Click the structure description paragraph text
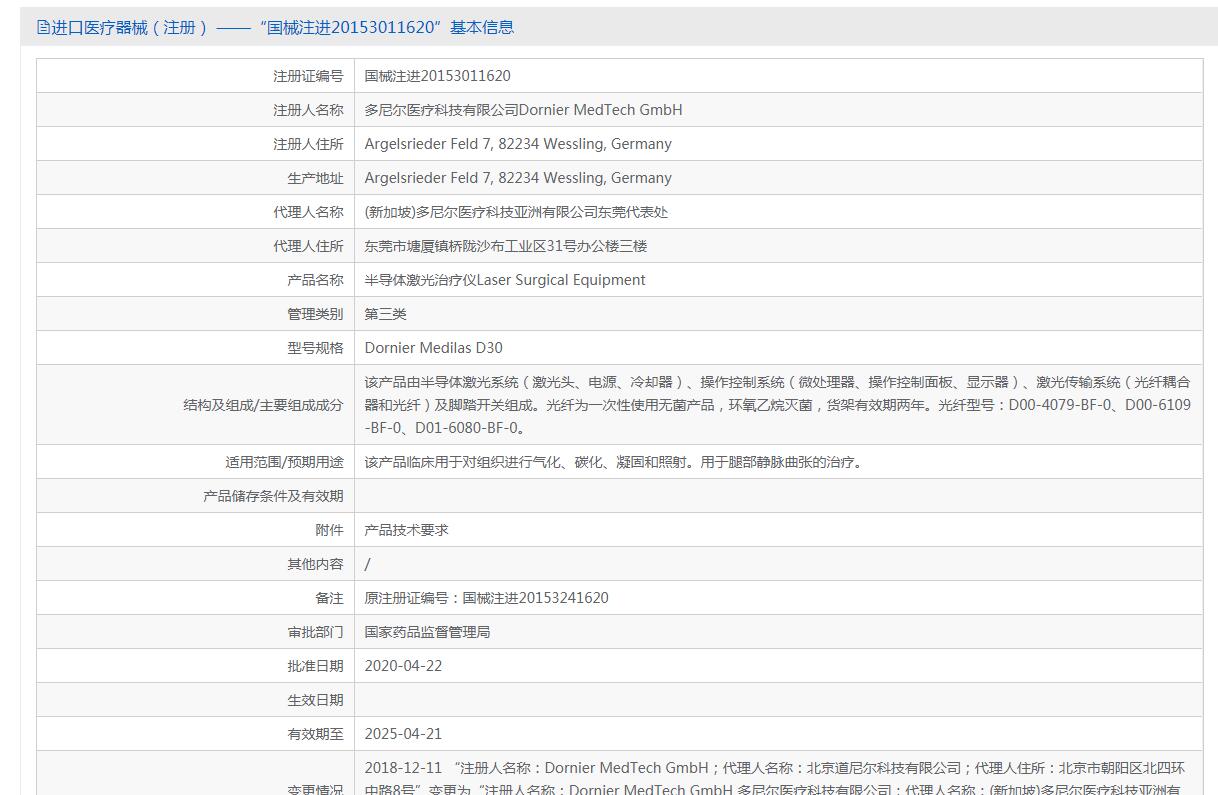Image resolution: width=1218 pixels, height=795 pixels. click(x=778, y=405)
